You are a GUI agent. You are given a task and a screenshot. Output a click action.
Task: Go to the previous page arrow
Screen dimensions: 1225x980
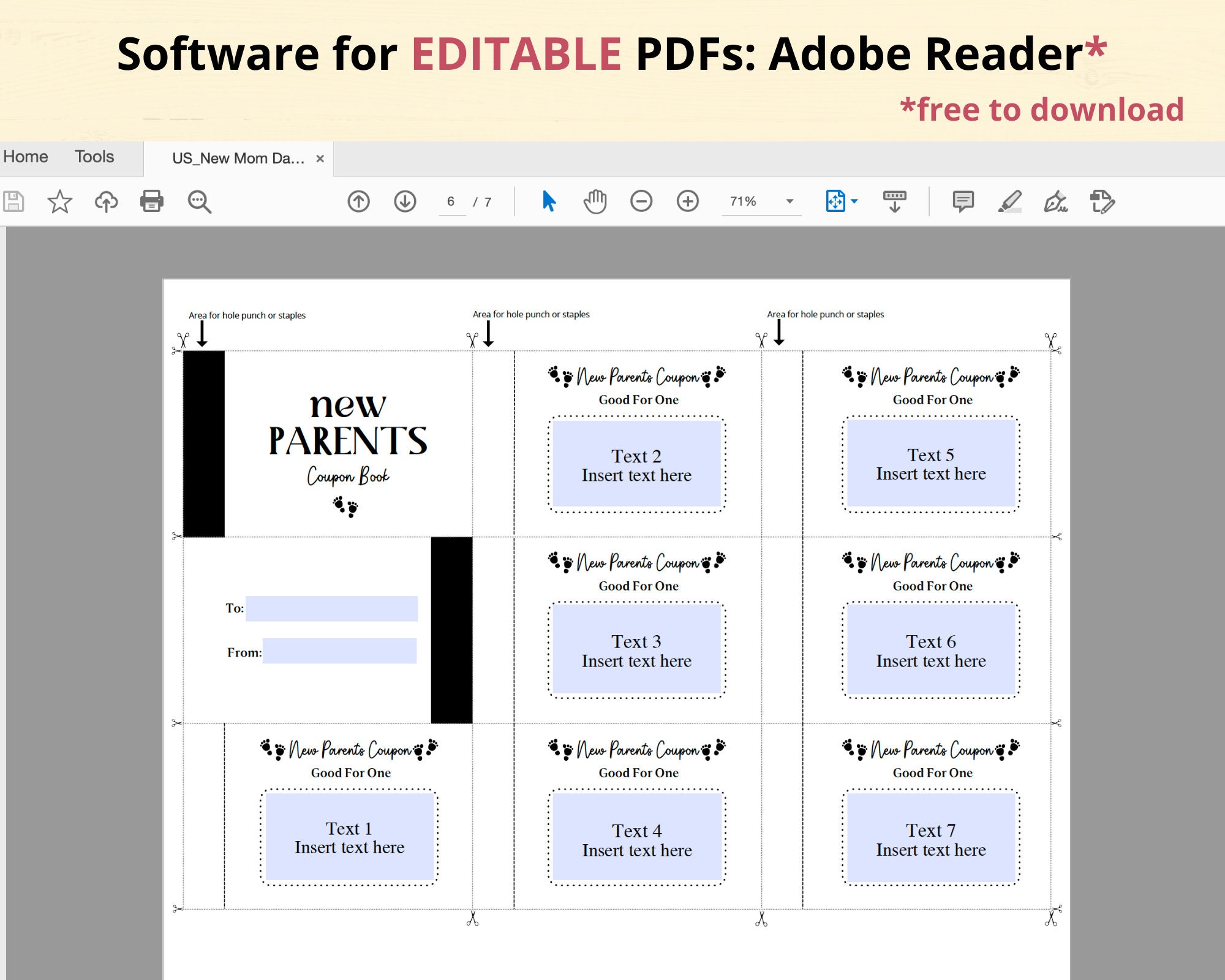pyautogui.click(x=359, y=201)
